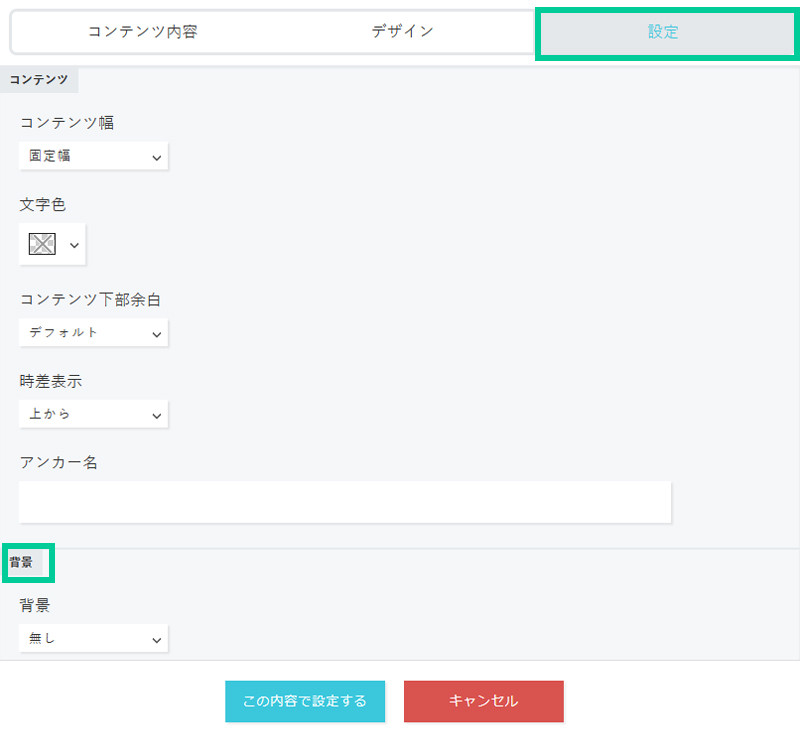Select the 設定 tab
The width and height of the screenshot is (800, 741).
(x=663, y=32)
